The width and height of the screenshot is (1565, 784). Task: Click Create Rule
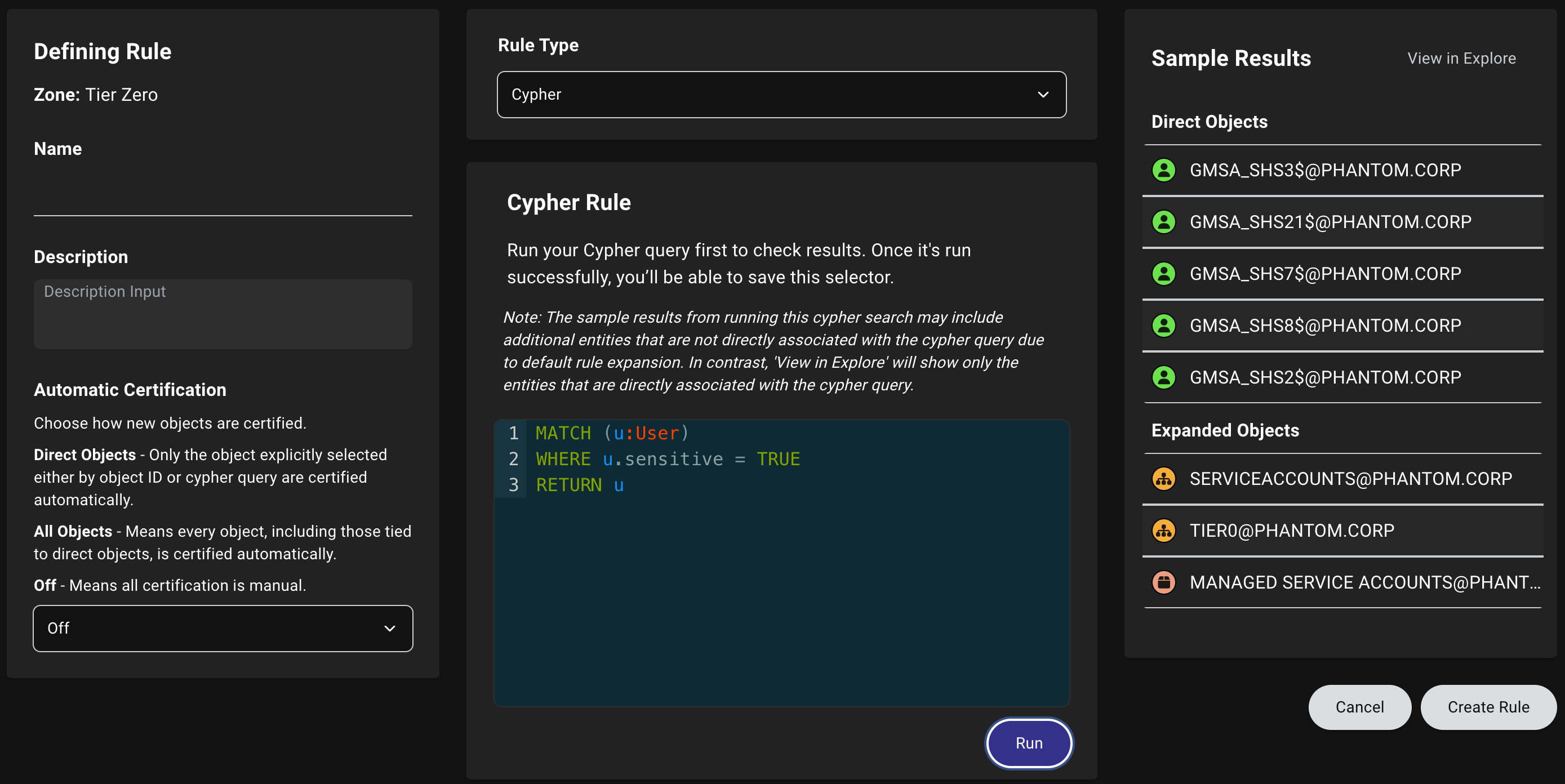(x=1488, y=707)
